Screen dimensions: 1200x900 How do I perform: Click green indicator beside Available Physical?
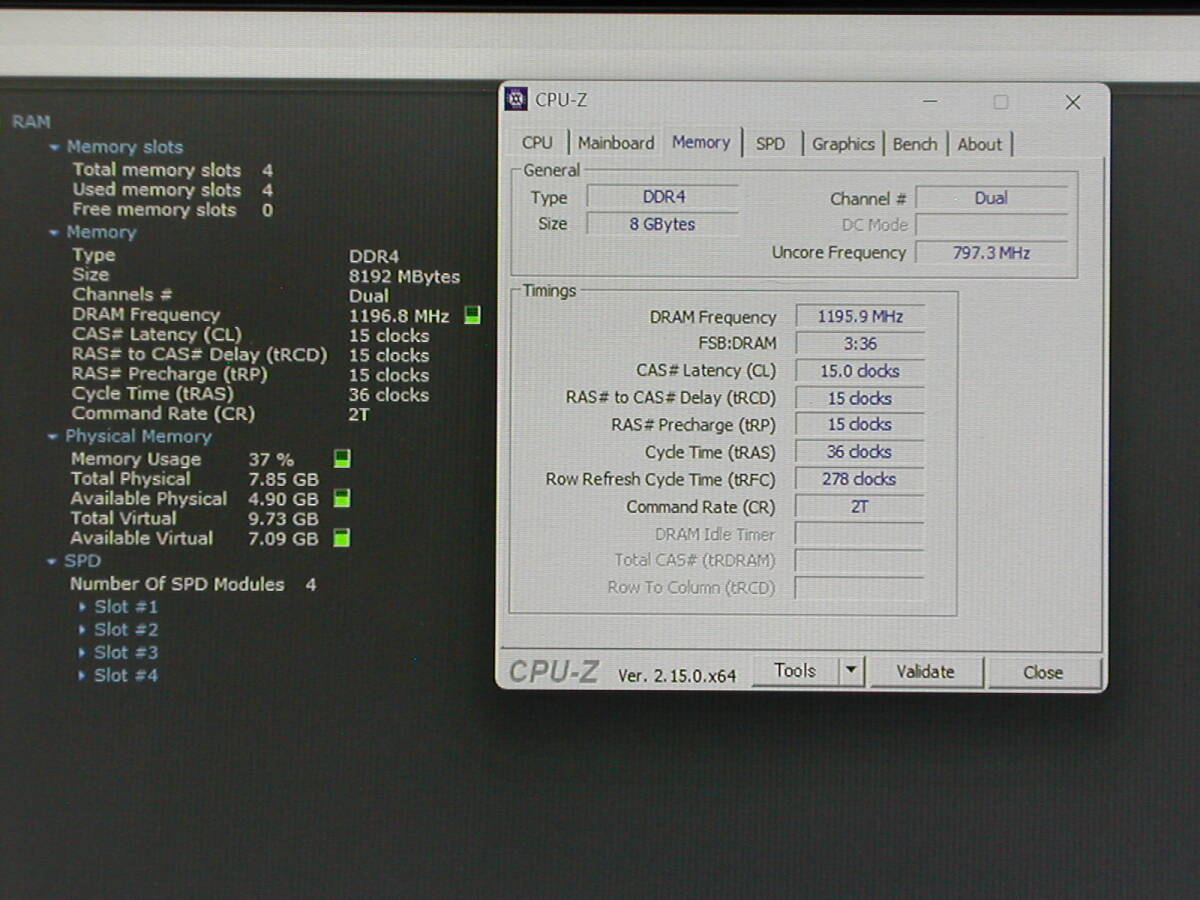tap(342, 498)
